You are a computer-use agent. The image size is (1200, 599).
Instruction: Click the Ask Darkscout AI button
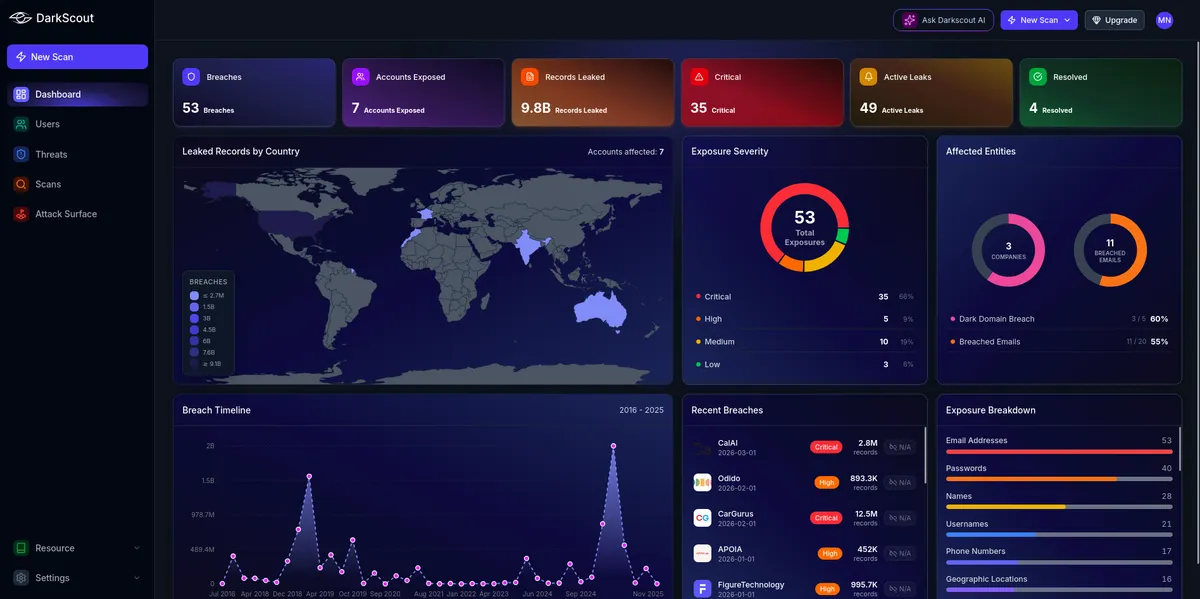943,20
